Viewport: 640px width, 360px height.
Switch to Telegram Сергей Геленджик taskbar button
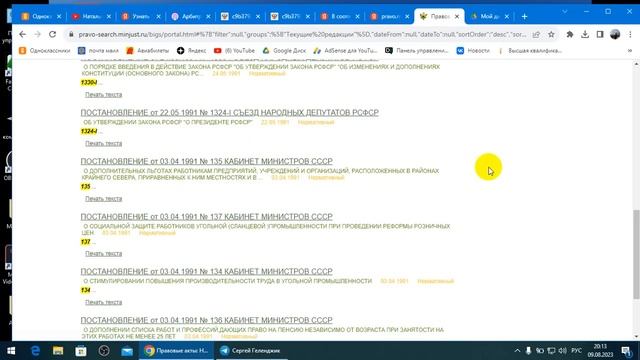tap(251, 351)
